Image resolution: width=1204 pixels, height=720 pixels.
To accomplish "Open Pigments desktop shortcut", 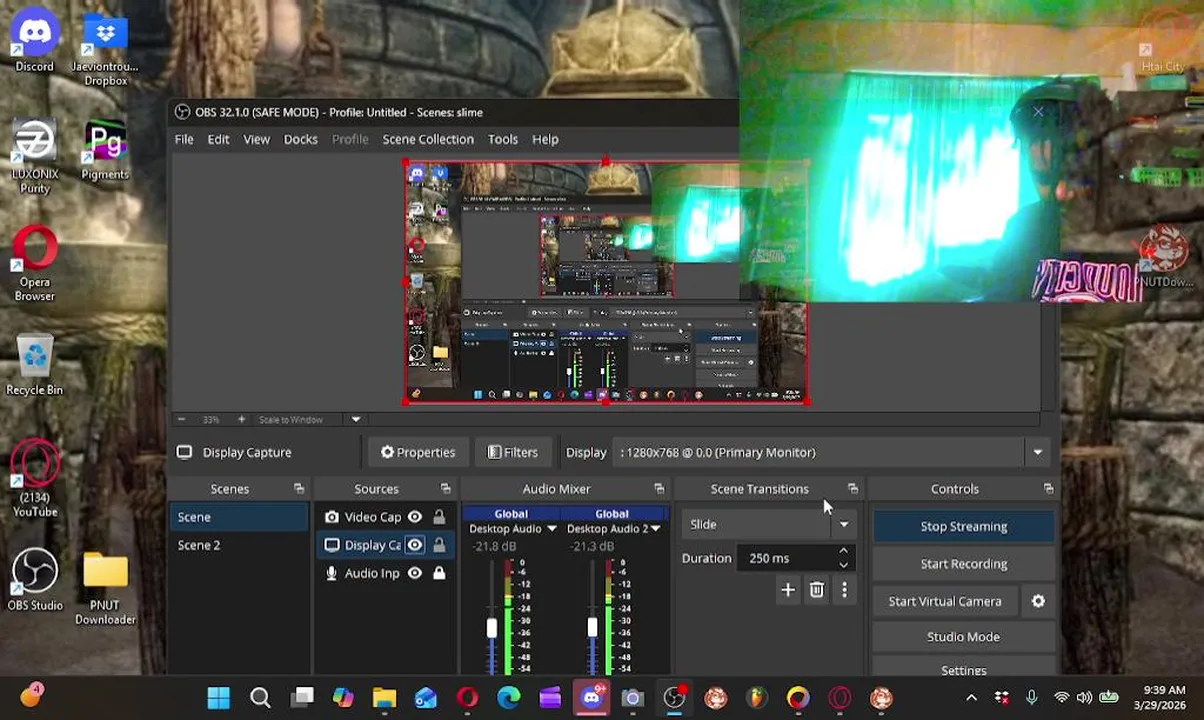I will pos(105,151).
